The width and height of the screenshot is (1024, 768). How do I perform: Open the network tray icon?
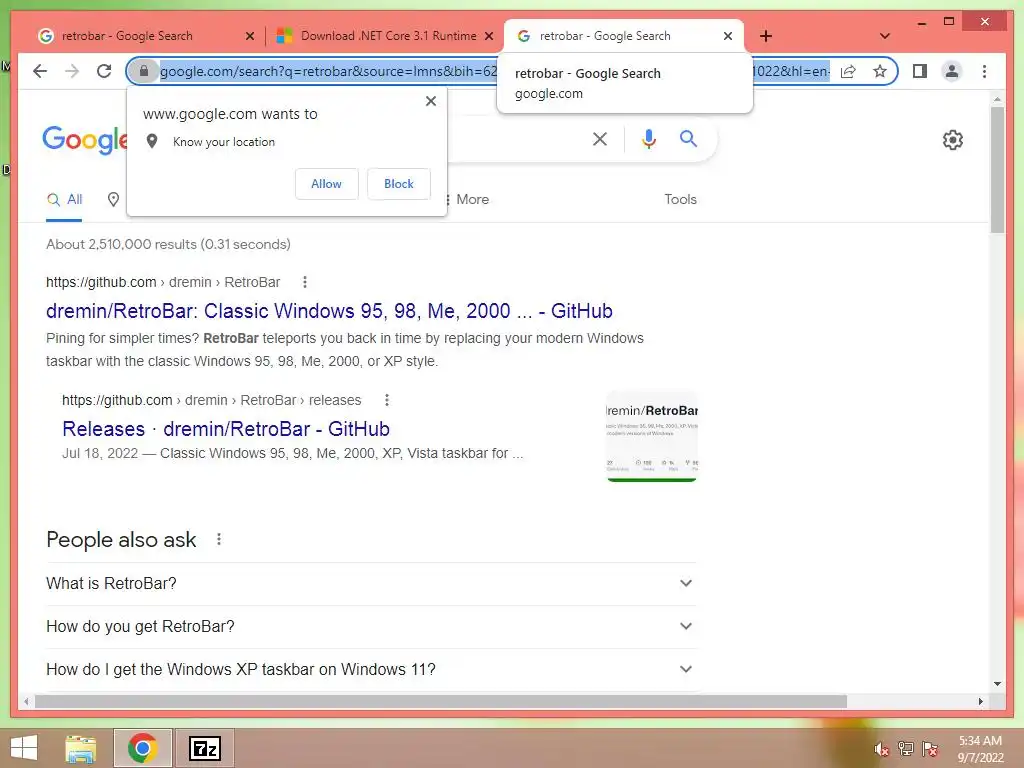coord(906,749)
